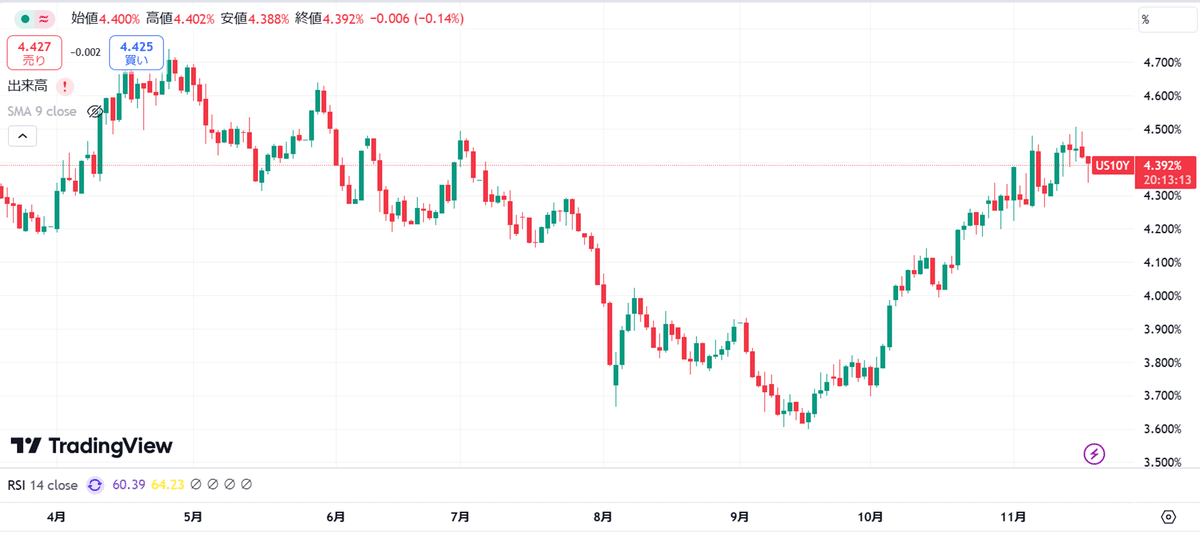Show the hidden SMA 9 indicator via eye icon
The height and width of the screenshot is (534, 1200).
click(96, 111)
